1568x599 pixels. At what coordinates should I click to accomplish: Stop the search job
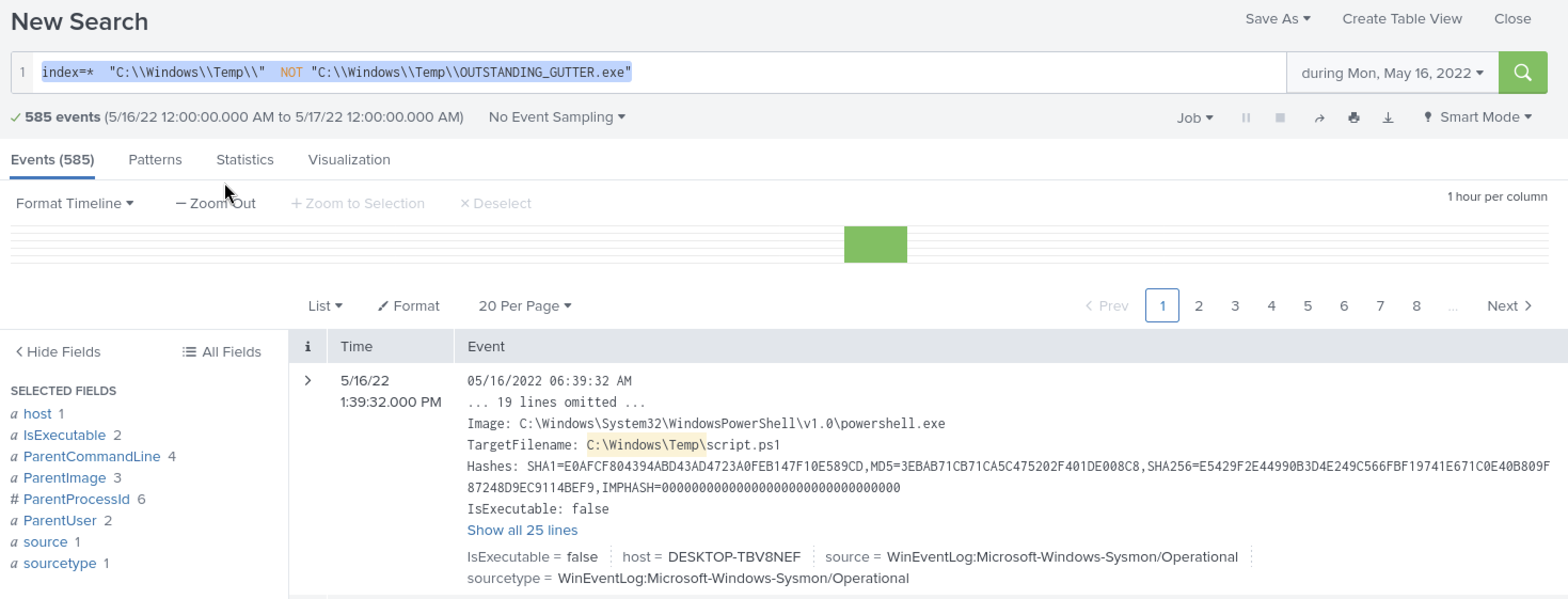tap(1280, 117)
